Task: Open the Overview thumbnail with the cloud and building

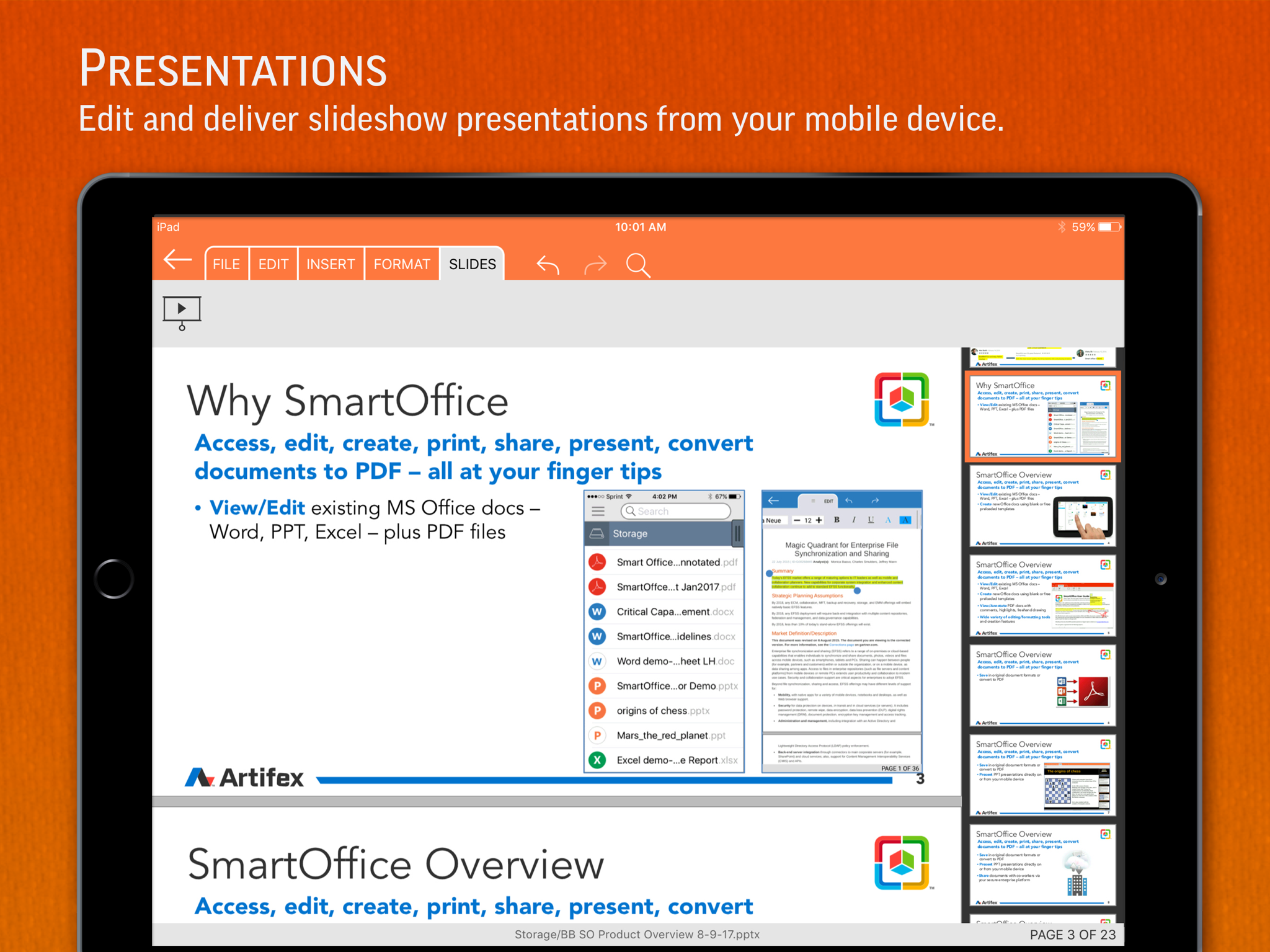Action: [1042, 866]
